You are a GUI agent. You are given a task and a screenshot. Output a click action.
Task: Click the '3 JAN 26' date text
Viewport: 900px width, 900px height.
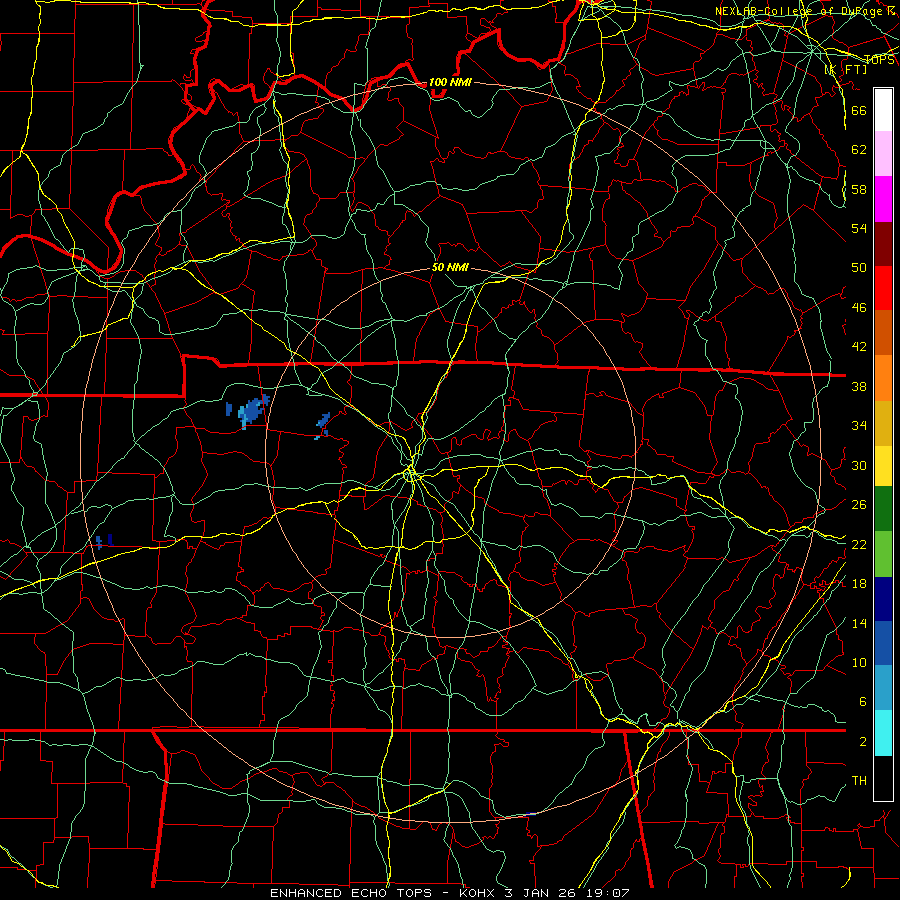[542, 893]
